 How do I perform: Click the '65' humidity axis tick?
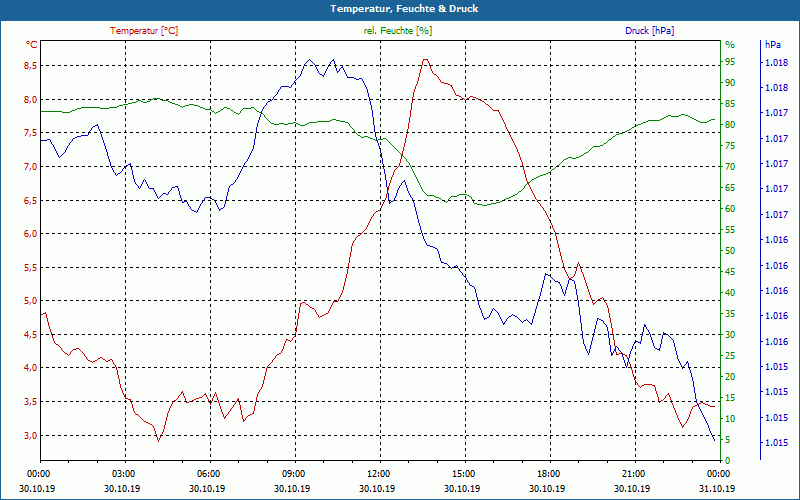pyautogui.click(x=730, y=188)
